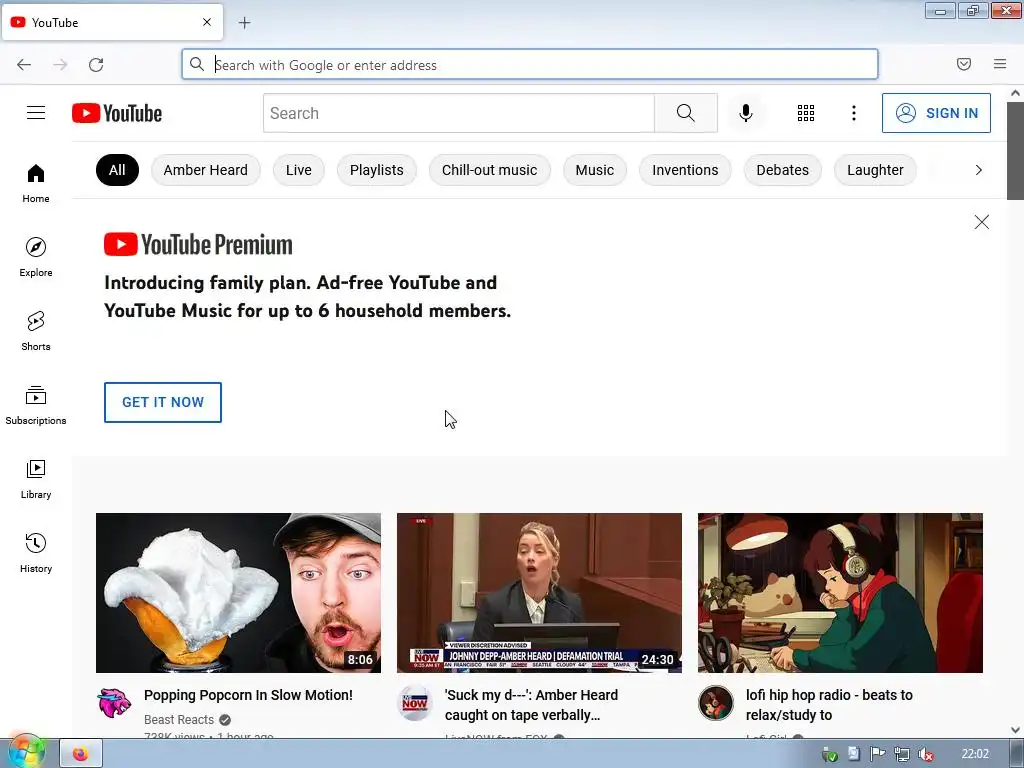Click the Action Center flag tray icon
Image resolution: width=1024 pixels, height=768 pixels.
pyautogui.click(x=877, y=754)
